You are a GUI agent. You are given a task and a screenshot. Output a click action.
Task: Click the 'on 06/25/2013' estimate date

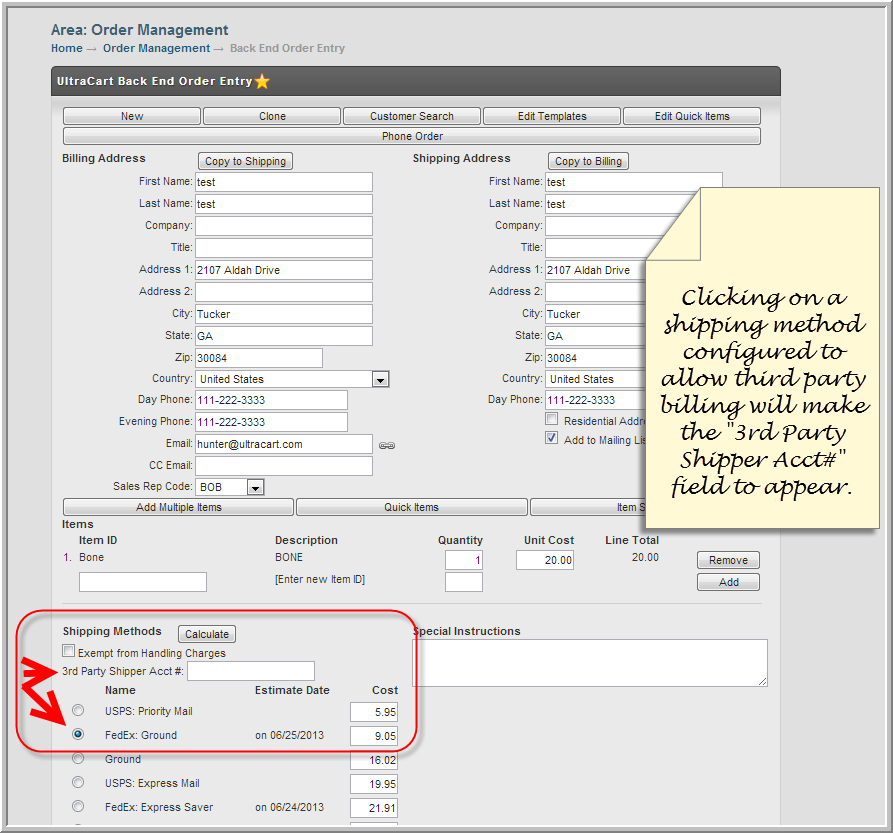(289, 735)
